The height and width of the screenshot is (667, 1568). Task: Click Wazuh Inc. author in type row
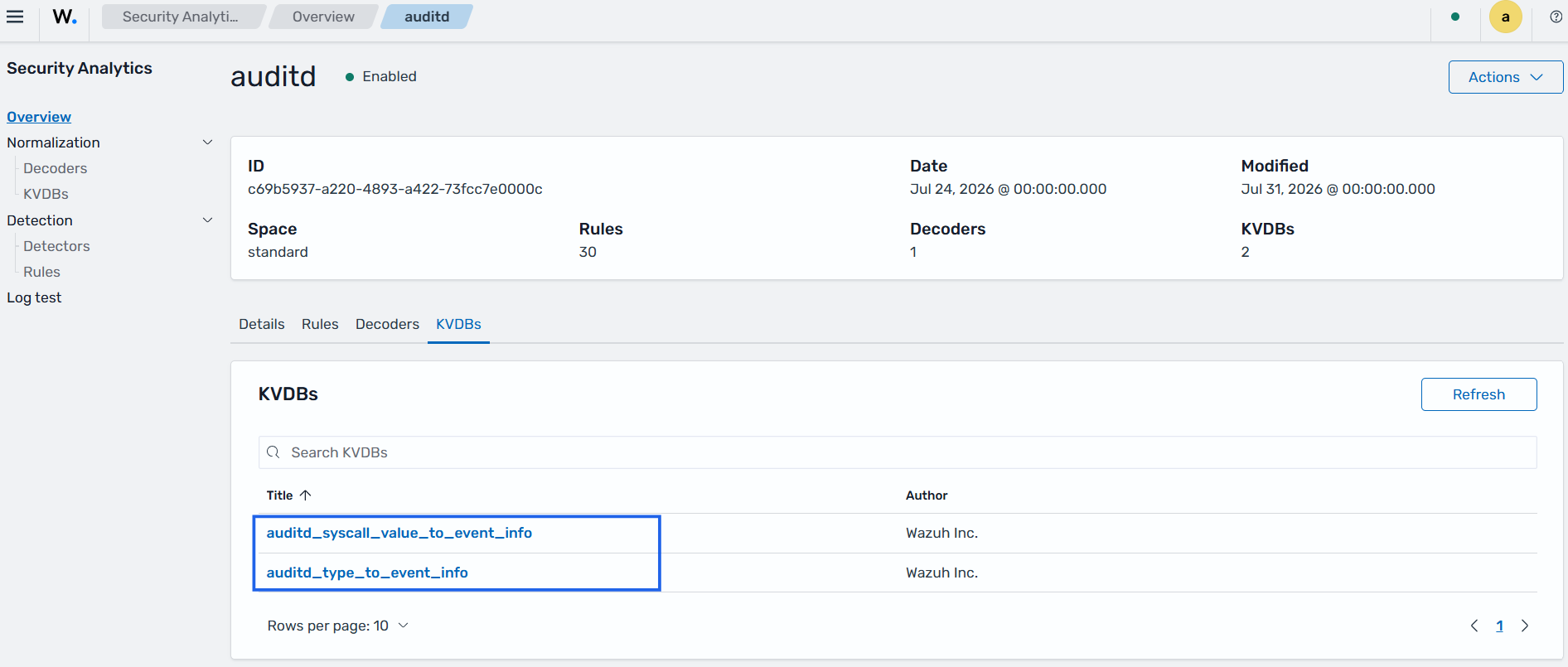[941, 573]
